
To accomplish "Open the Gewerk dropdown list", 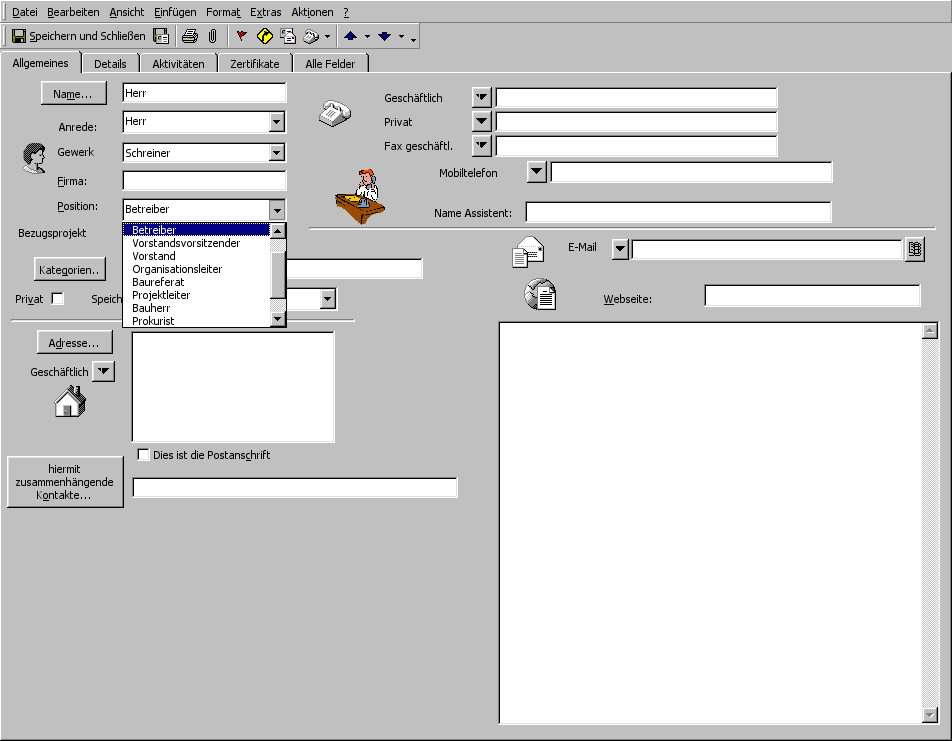I will coord(277,153).
